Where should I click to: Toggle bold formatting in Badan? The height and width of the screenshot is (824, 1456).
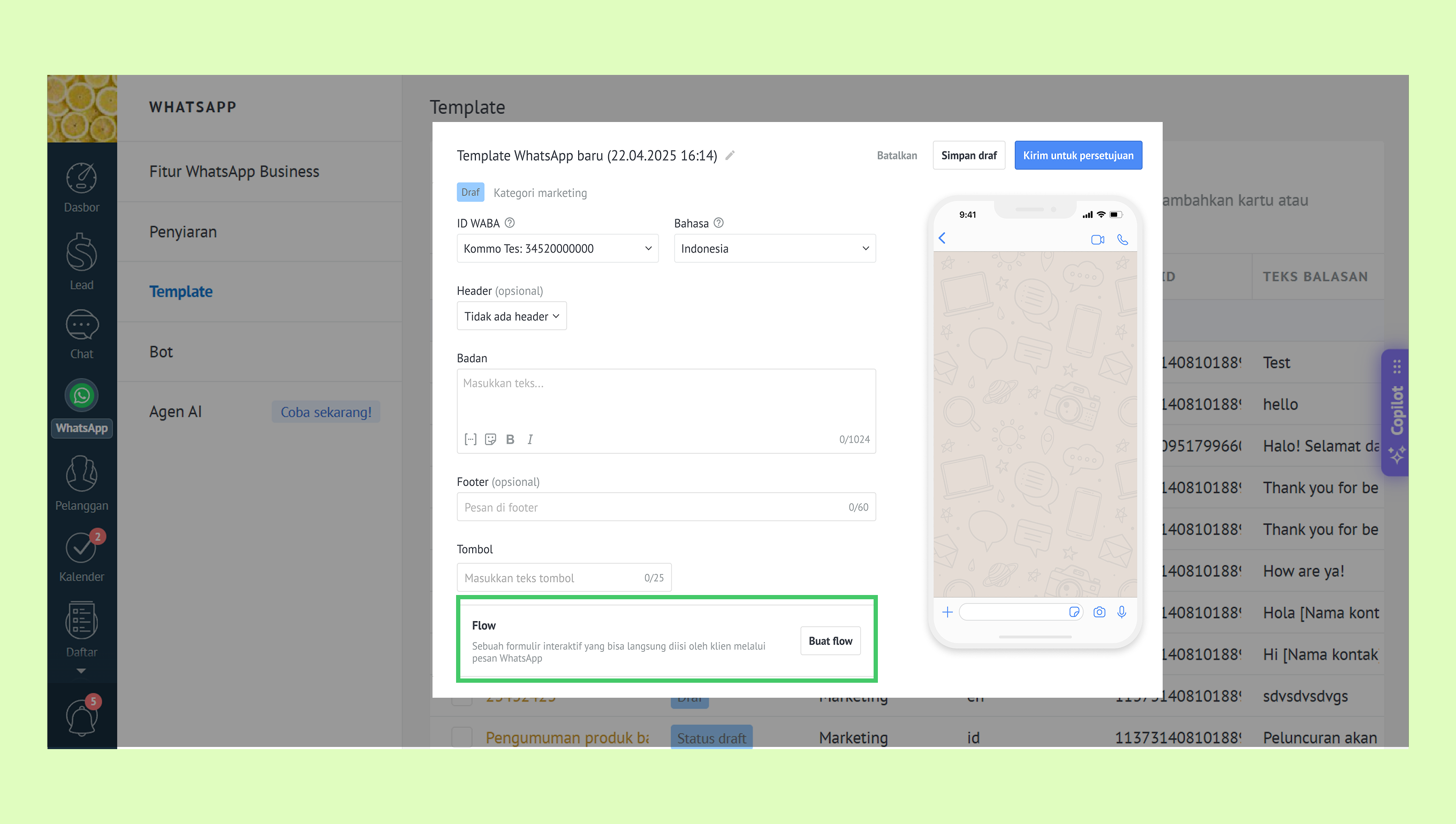510,439
